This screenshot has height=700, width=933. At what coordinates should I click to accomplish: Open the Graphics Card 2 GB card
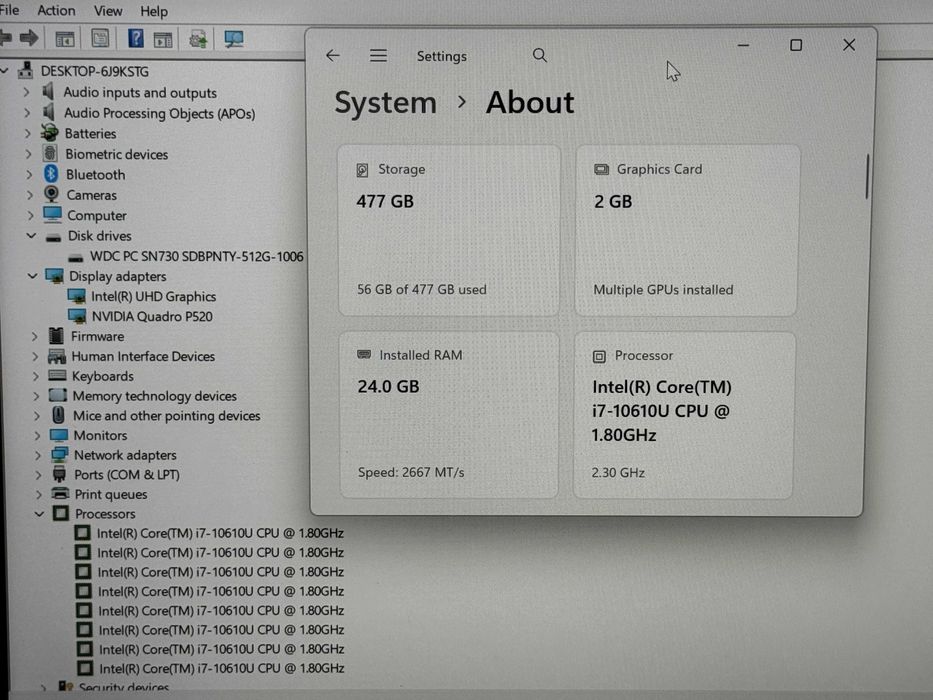[686, 230]
